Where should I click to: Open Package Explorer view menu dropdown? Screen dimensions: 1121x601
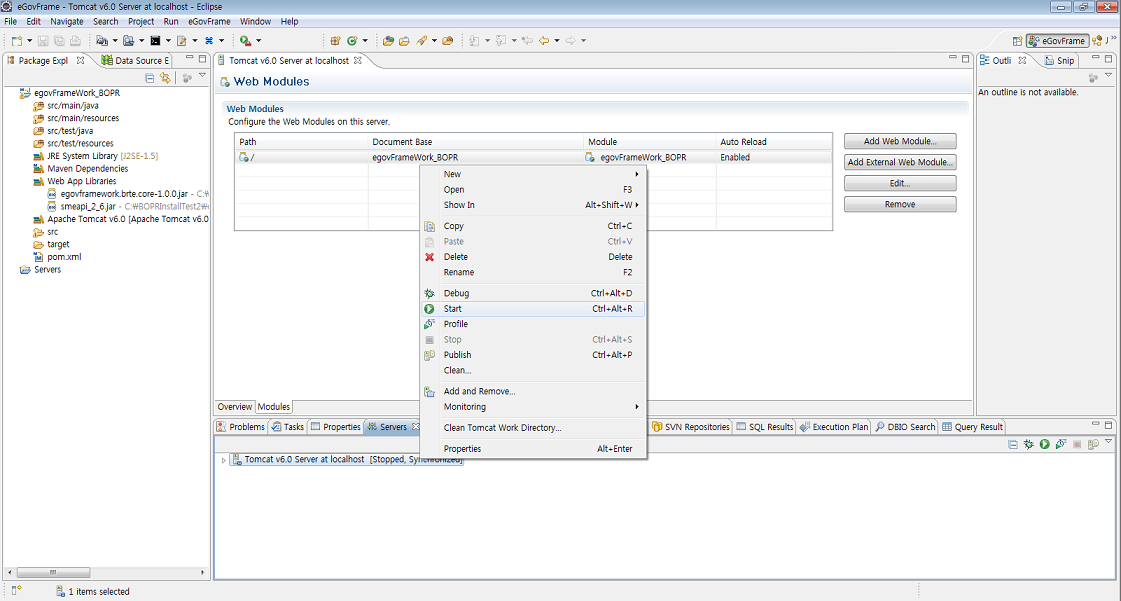tap(202, 76)
